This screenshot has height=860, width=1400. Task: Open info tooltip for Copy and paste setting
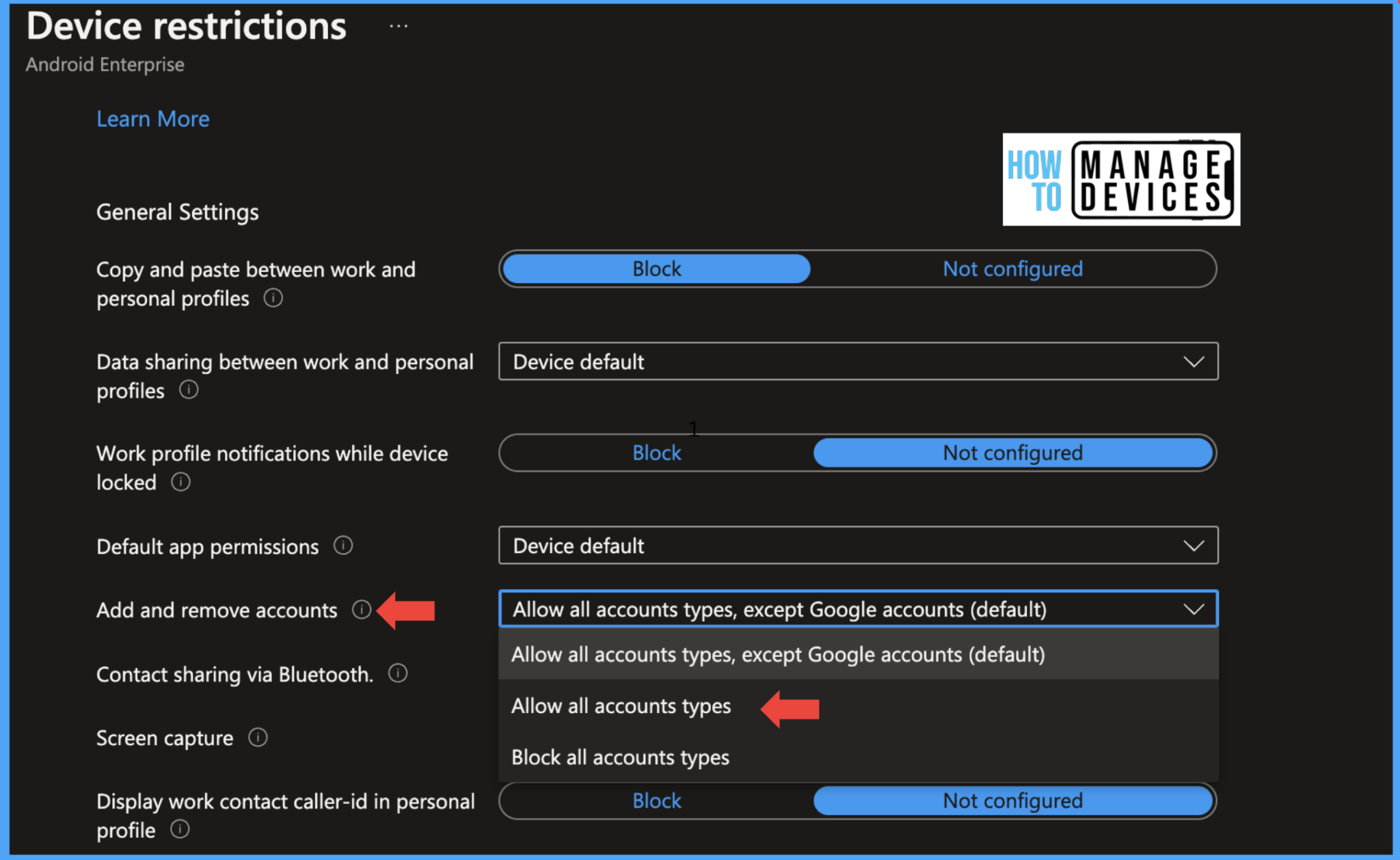pyautogui.click(x=273, y=298)
